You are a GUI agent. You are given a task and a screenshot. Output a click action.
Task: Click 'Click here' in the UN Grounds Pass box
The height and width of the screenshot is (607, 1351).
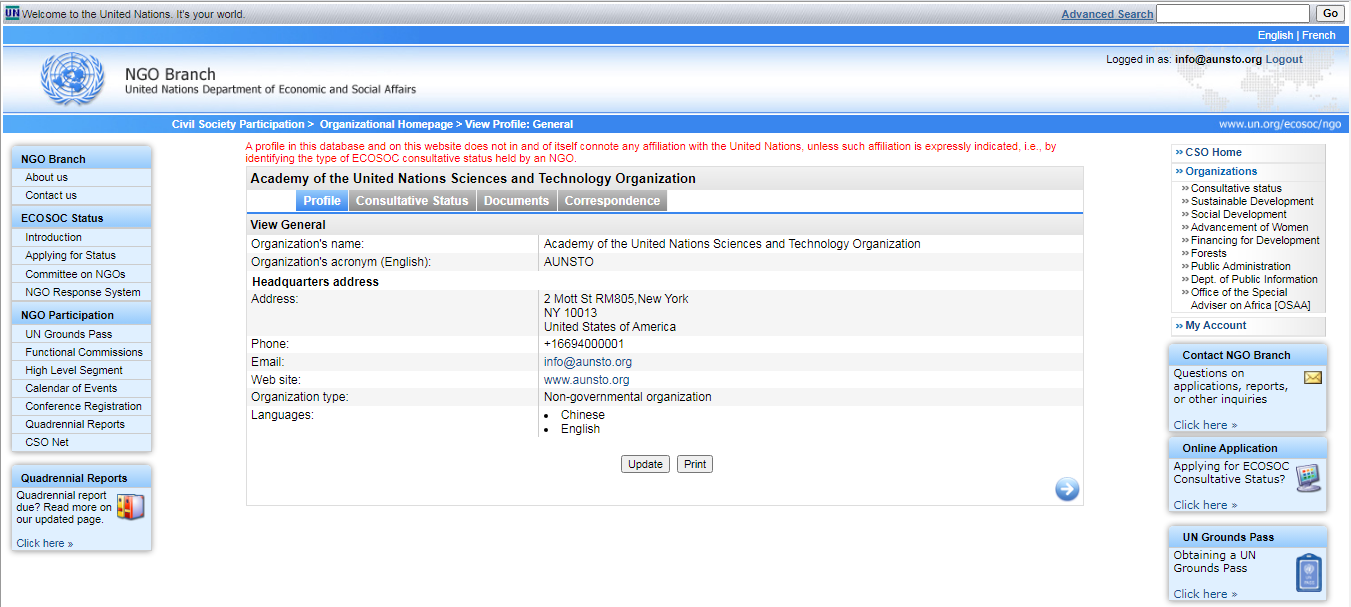point(1205,594)
